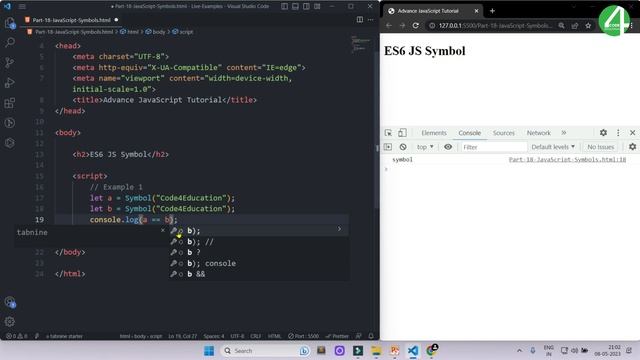
Task: Clear the console
Action: click(x=403, y=147)
